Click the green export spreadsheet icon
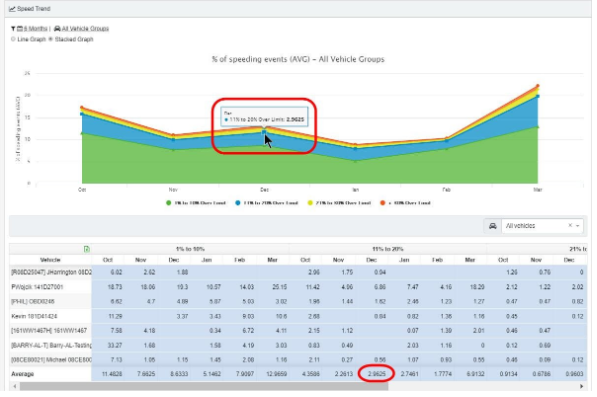Viewport: 597px width, 397px height. coord(87,249)
